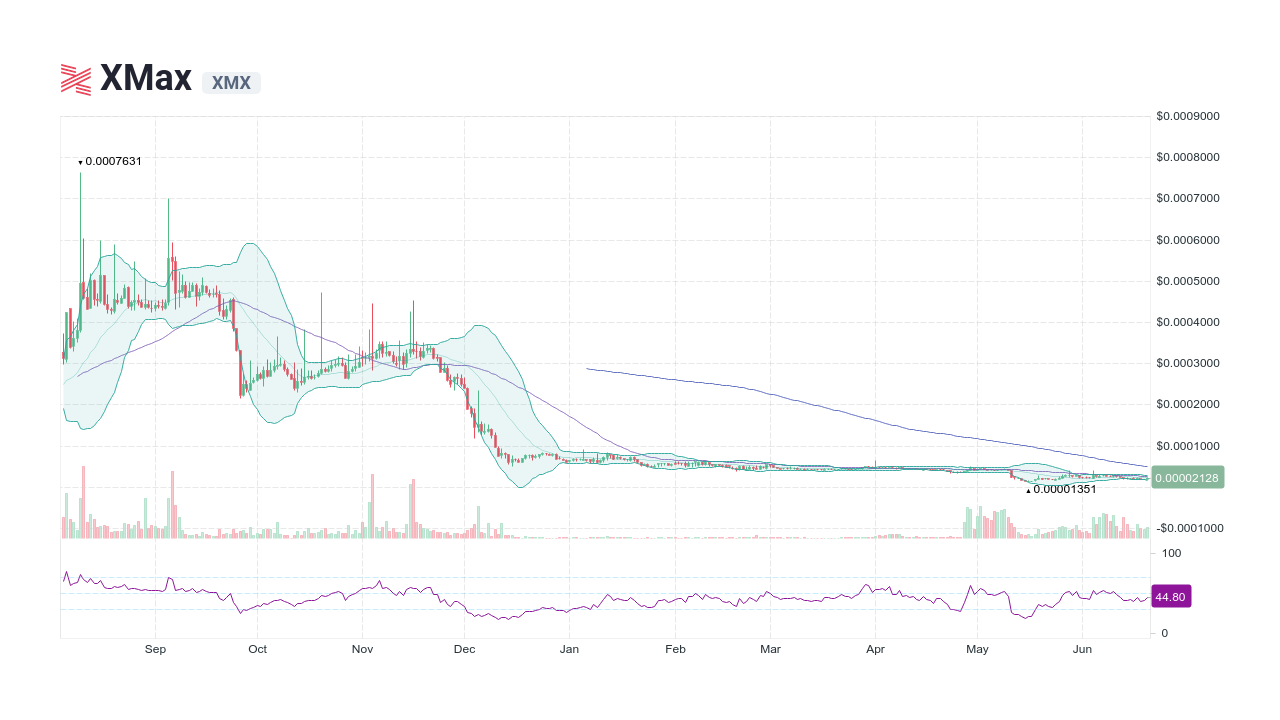The height and width of the screenshot is (720, 1280).
Task: Click the $0.0009000 price axis label
Action: point(1186,115)
